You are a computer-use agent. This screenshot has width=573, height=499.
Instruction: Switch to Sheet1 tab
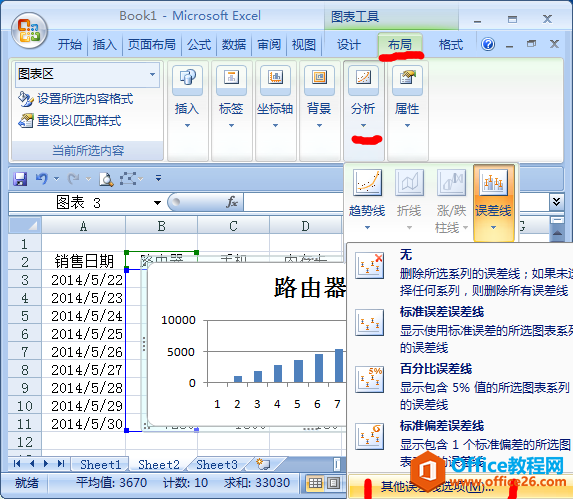pyautogui.click(x=100, y=464)
